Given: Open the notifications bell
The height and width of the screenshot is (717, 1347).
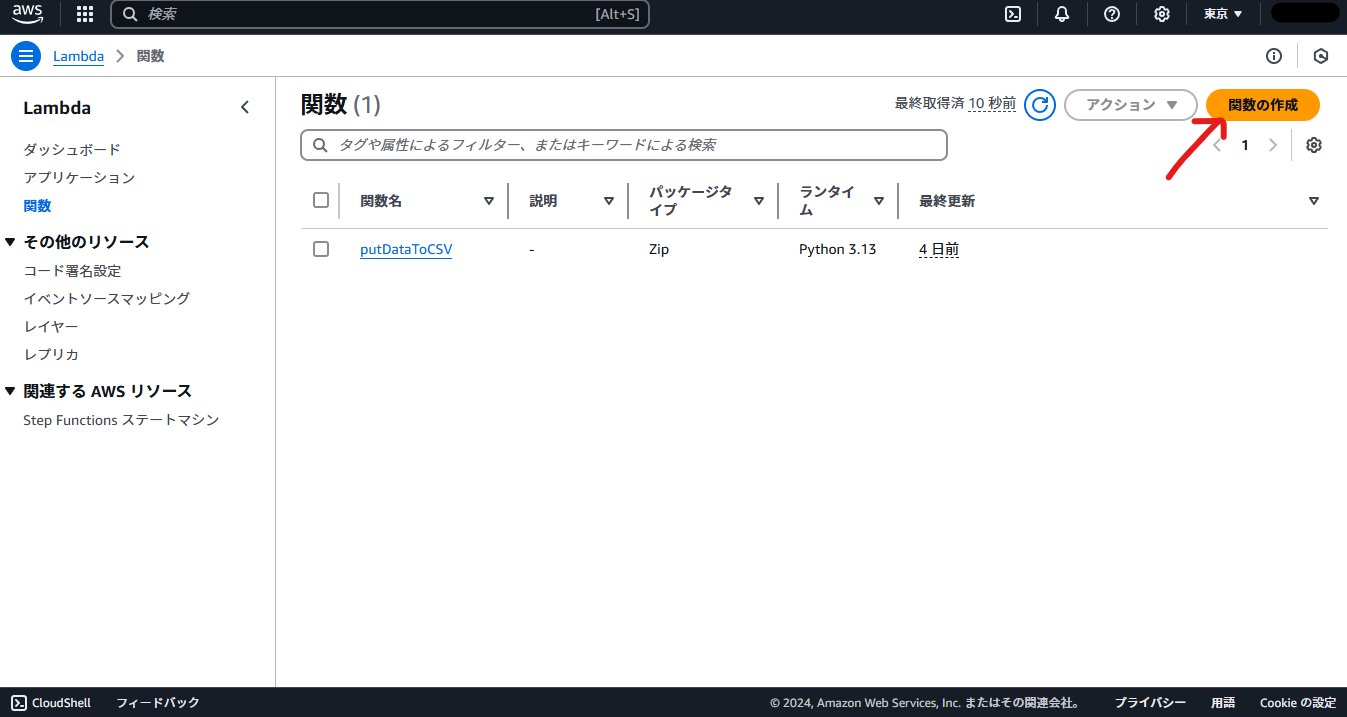Looking at the screenshot, I should click(x=1062, y=14).
